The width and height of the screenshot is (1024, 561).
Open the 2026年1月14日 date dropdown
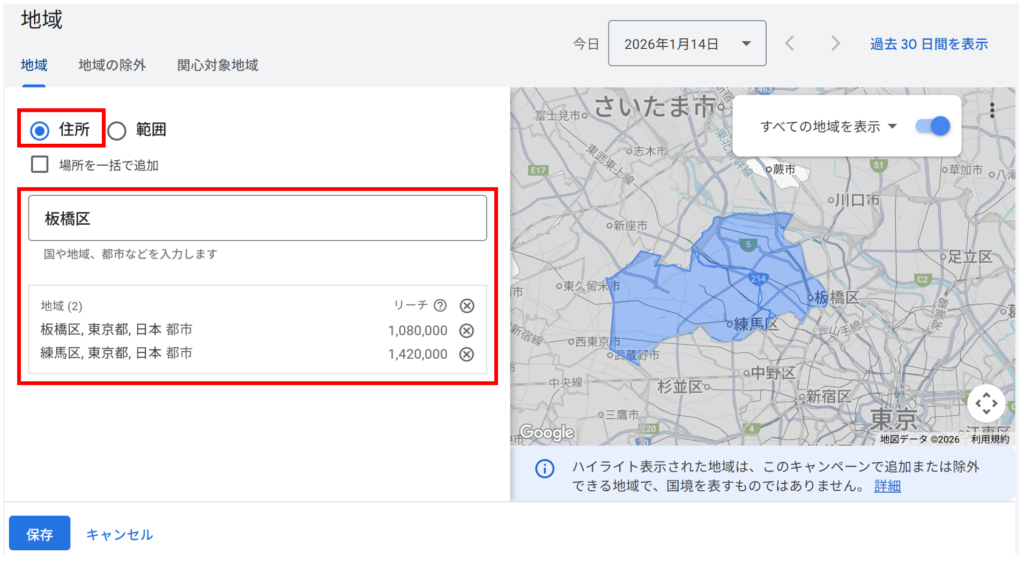point(686,44)
